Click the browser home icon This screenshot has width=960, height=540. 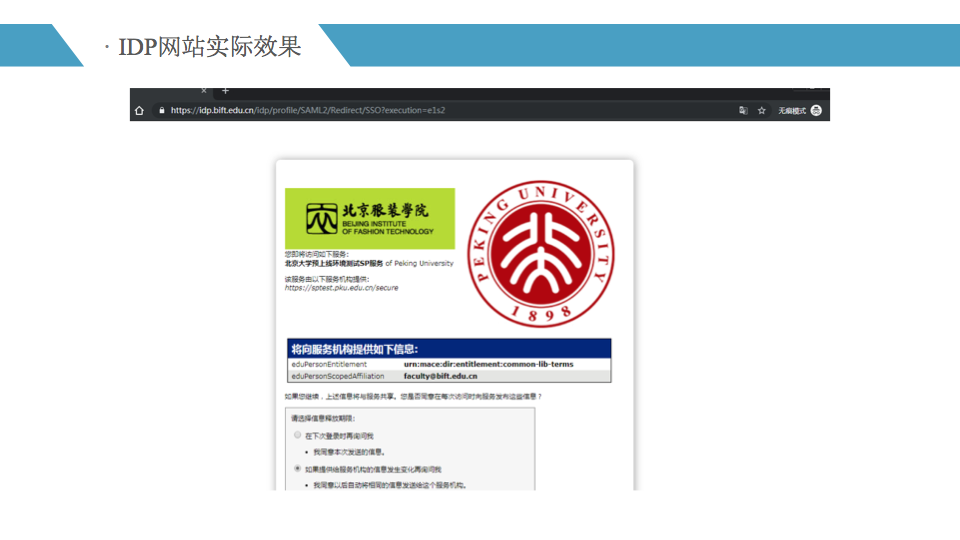[140, 110]
